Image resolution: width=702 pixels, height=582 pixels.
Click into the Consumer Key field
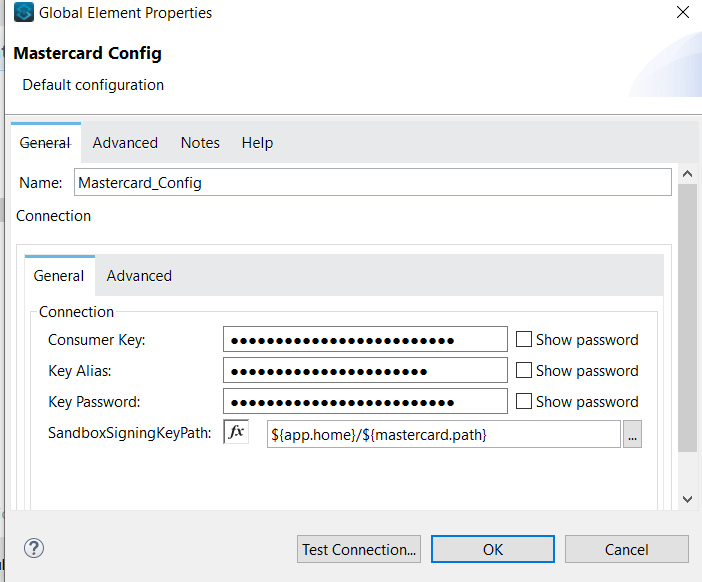(x=365, y=339)
